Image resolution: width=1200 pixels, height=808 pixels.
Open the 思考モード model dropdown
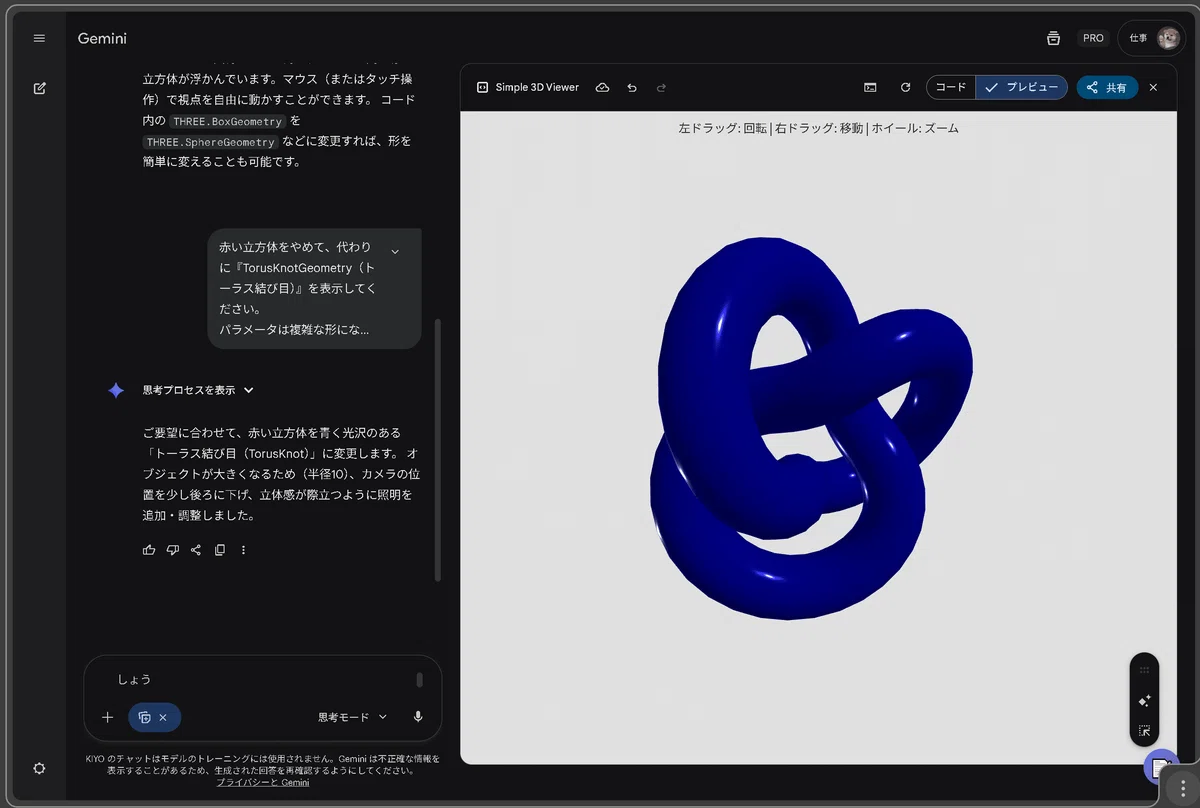tap(352, 717)
